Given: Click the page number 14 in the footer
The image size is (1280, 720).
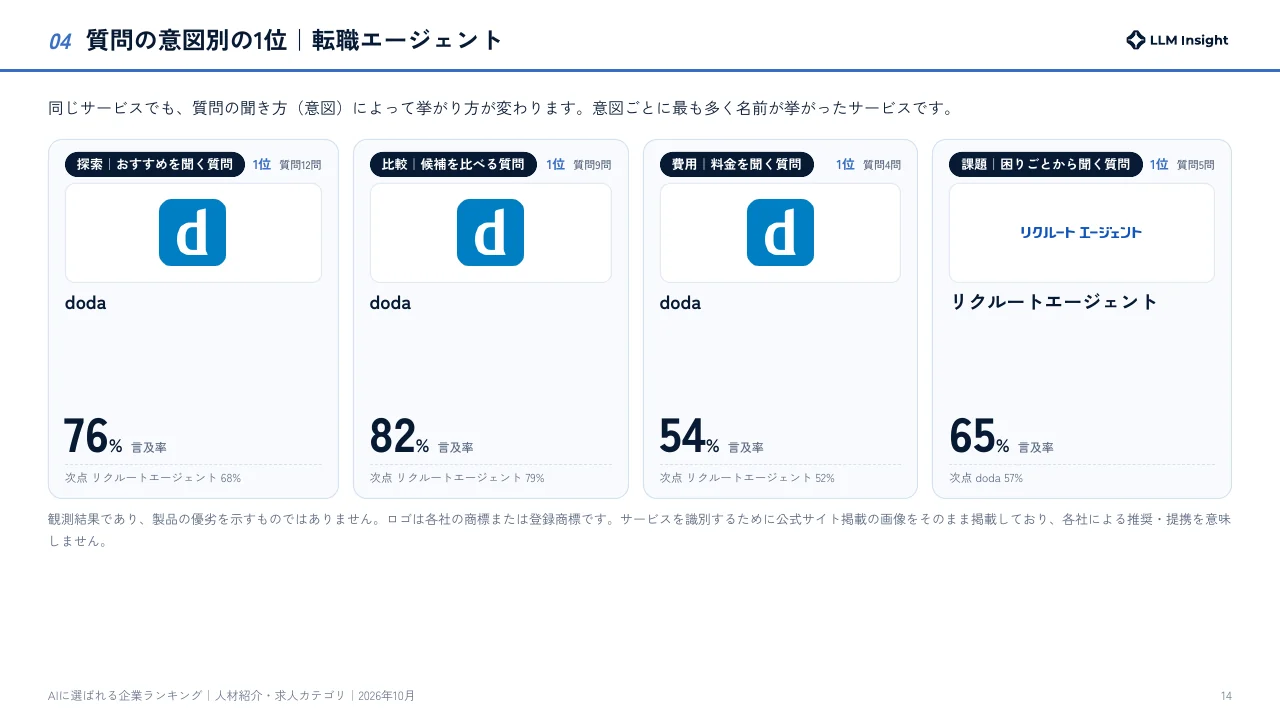Looking at the screenshot, I should click(x=1226, y=696).
